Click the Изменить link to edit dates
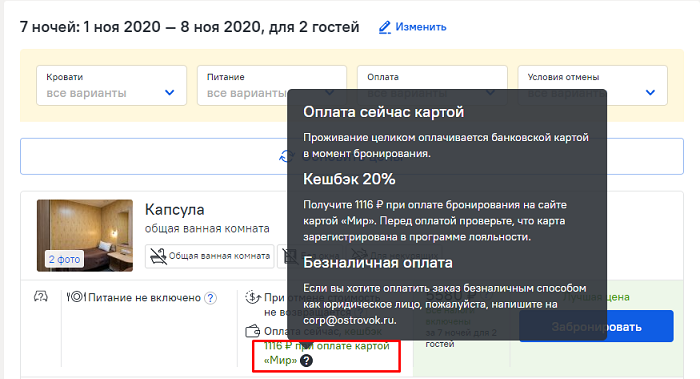This screenshot has height=379, width=700. click(x=421, y=27)
